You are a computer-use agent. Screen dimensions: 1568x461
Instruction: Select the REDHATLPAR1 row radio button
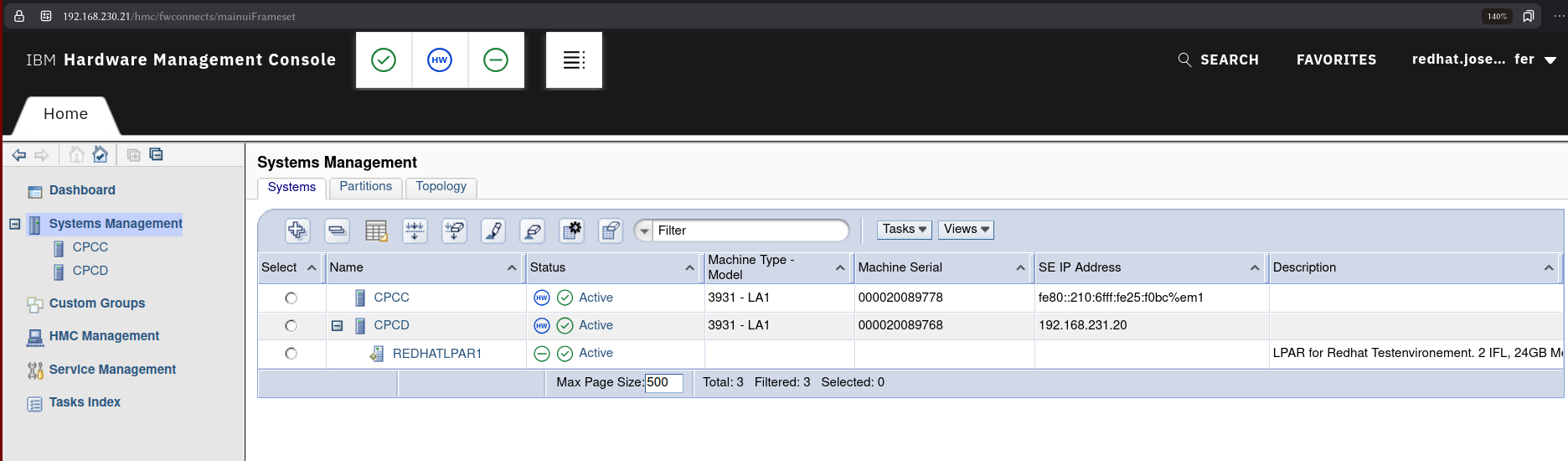coord(291,354)
